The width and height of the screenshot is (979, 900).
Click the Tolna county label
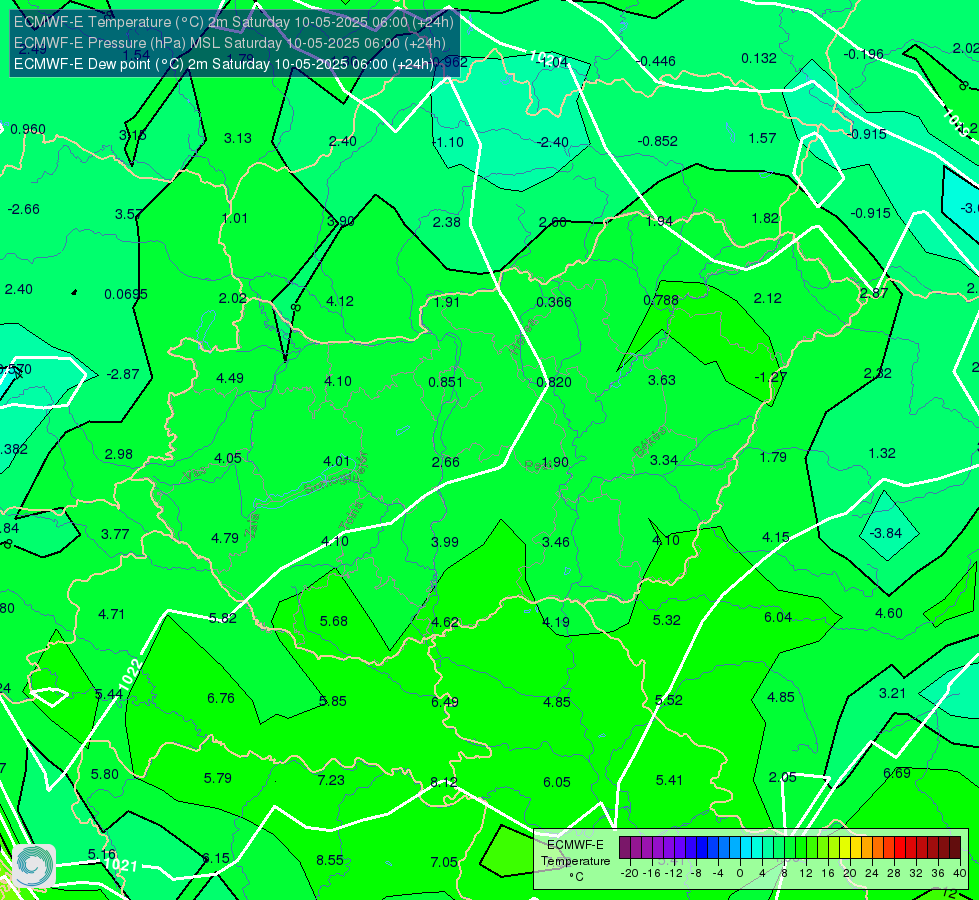coord(351,515)
